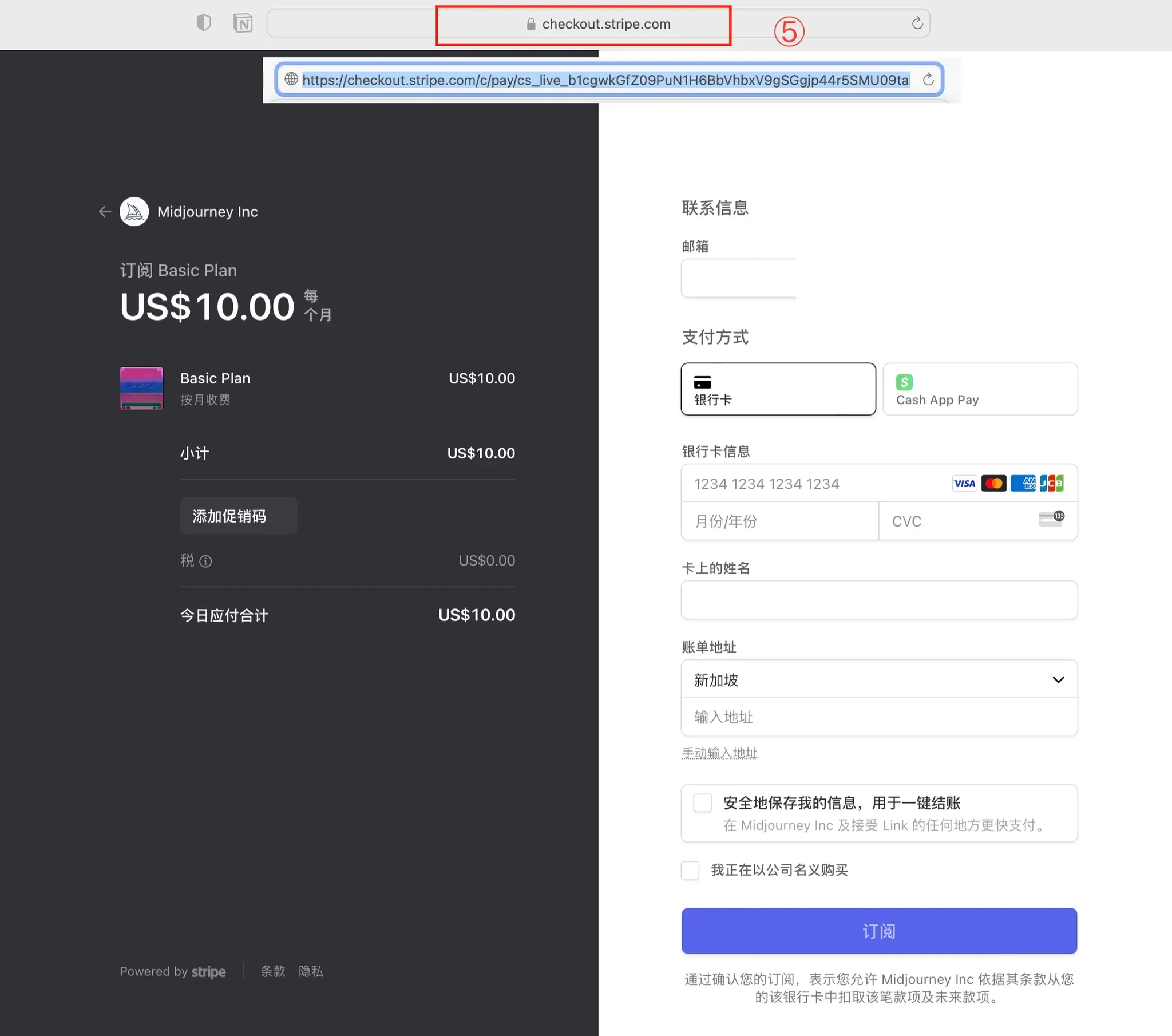The height and width of the screenshot is (1036, 1172).
Task: Click the JCB card brand icon
Action: [1053, 483]
